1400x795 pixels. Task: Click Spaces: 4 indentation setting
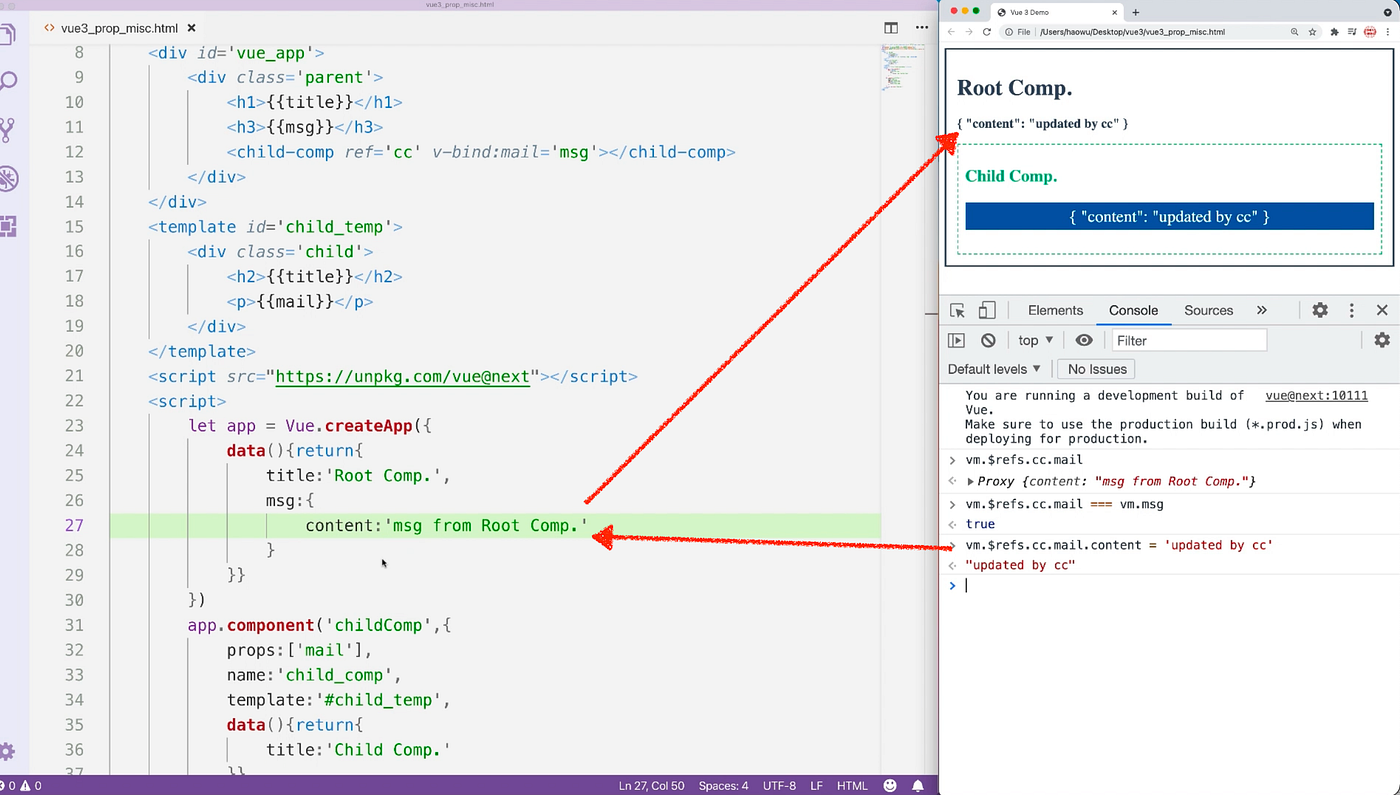pos(723,786)
